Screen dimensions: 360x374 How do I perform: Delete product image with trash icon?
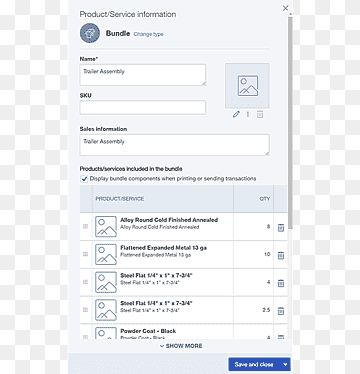click(x=260, y=115)
